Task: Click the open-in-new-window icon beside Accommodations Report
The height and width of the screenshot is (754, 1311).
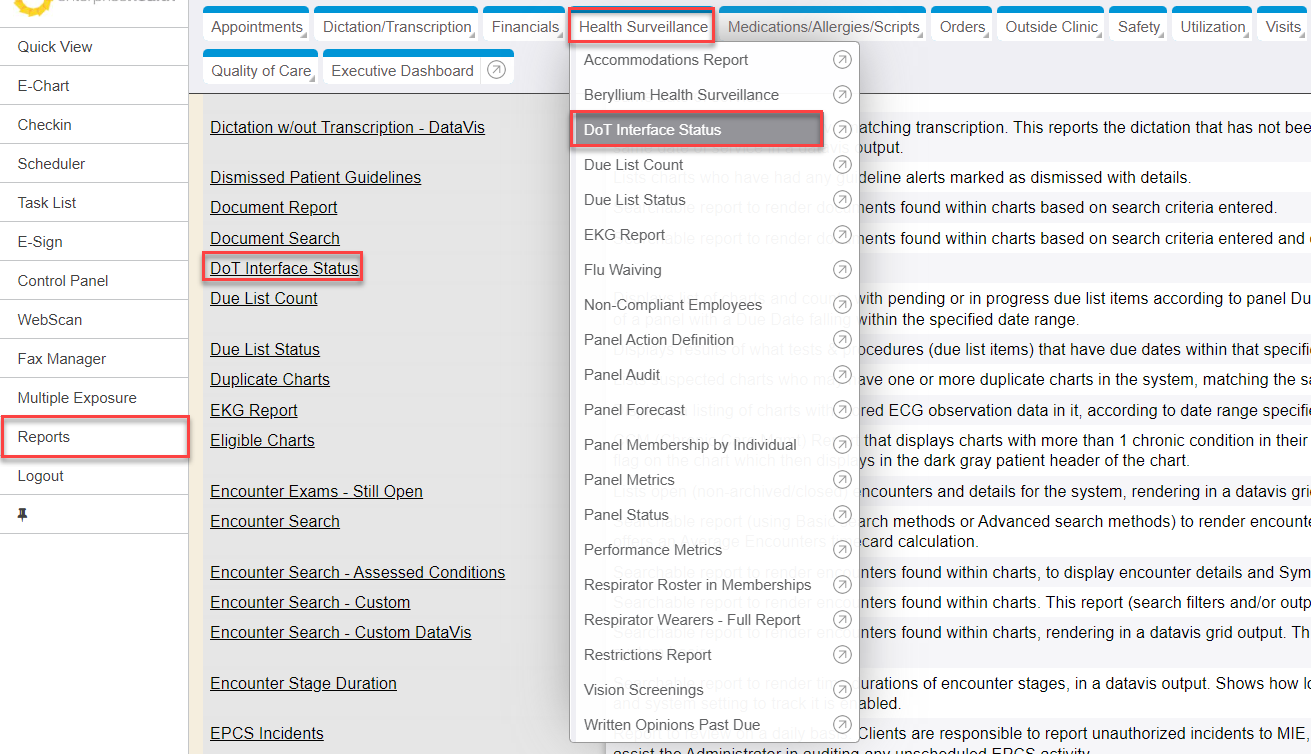Action: [x=842, y=60]
